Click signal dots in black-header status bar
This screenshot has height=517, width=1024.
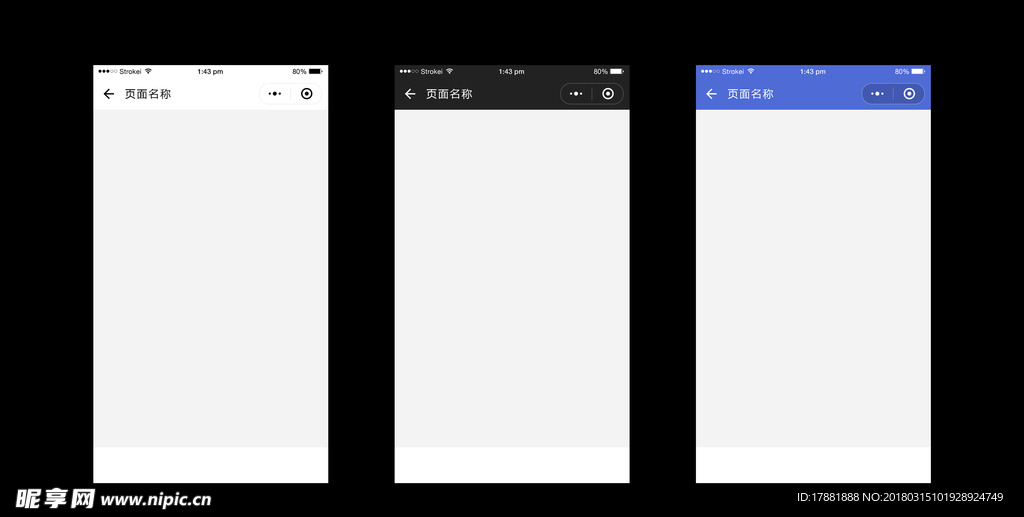(x=409, y=71)
